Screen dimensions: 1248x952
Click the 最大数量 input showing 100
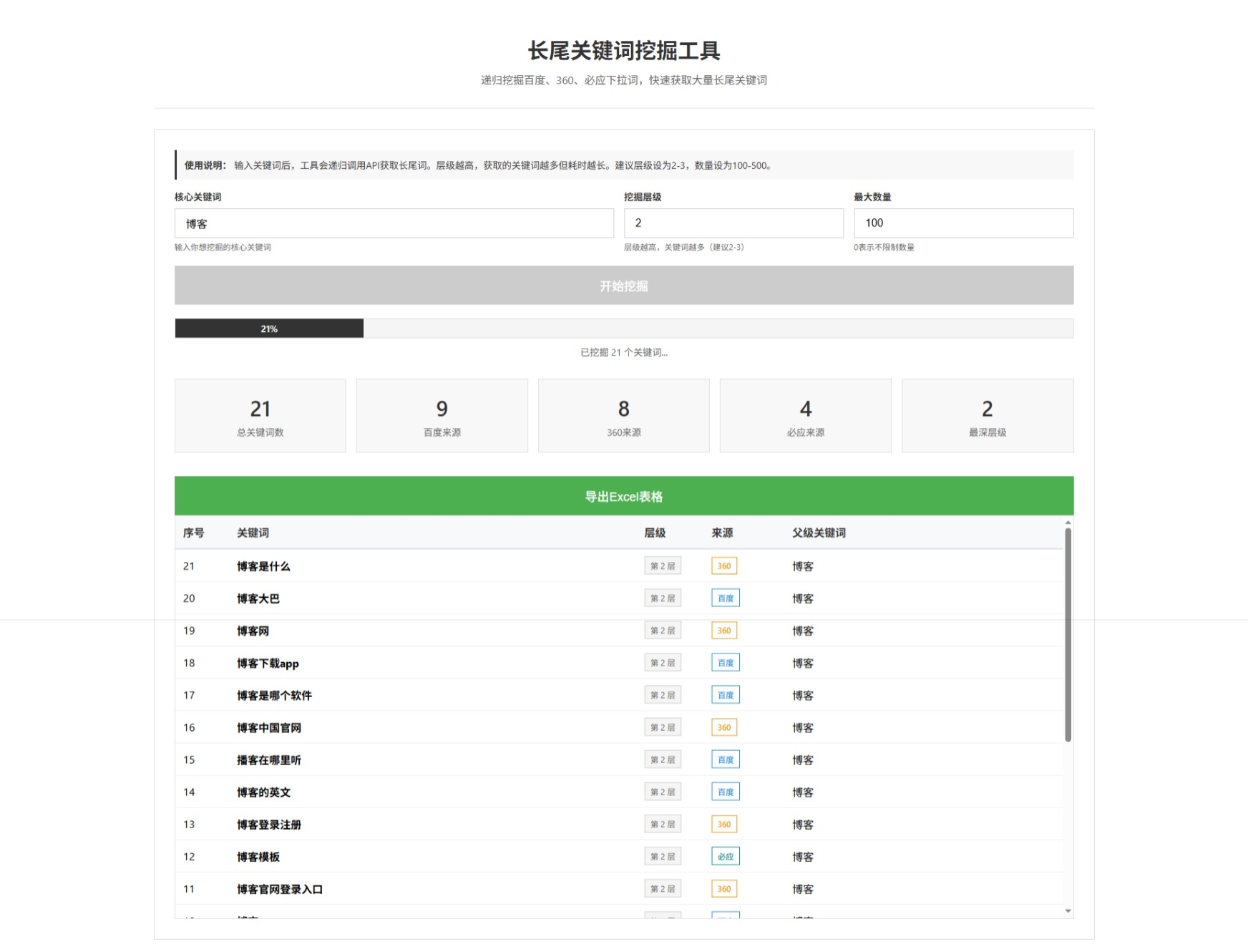[962, 223]
